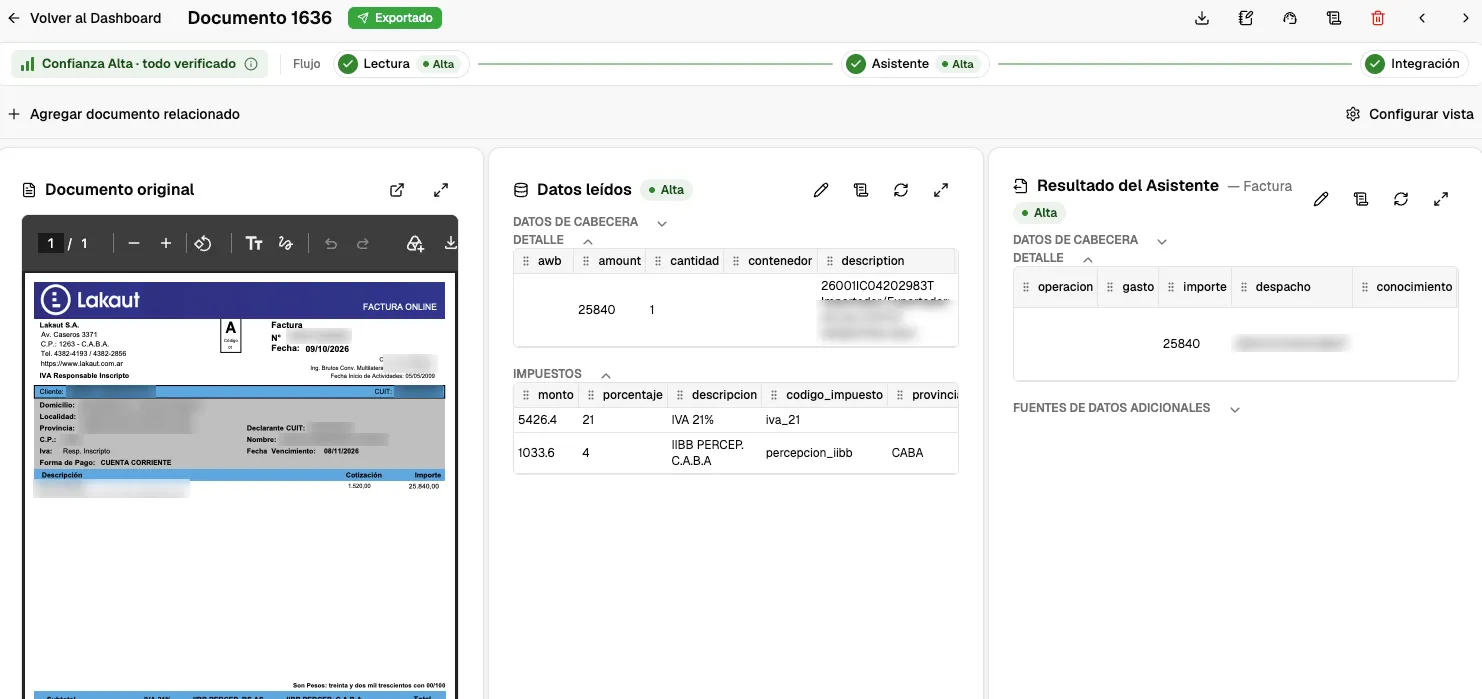Viewport: 1482px width, 699px height.
Task: Refresh the Datos leídos panel
Action: (x=901, y=190)
